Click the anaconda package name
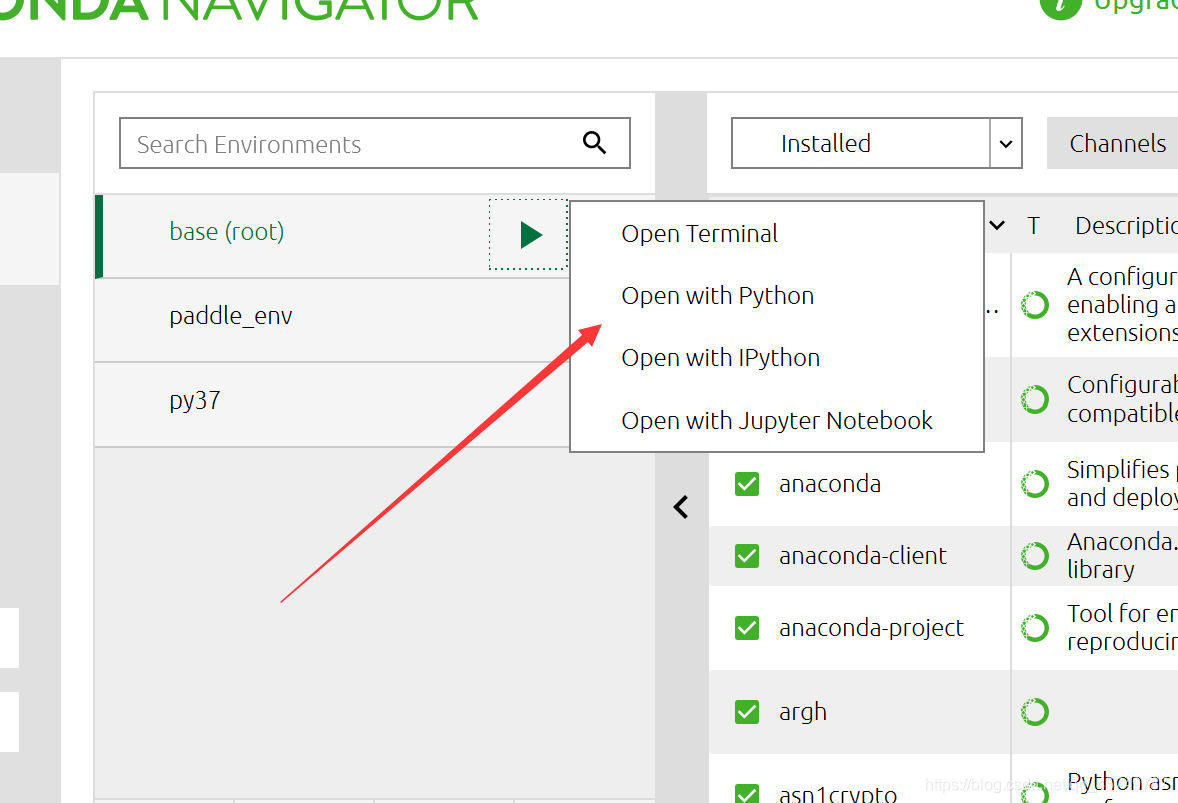This screenshot has height=803, width=1178. [830, 484]
